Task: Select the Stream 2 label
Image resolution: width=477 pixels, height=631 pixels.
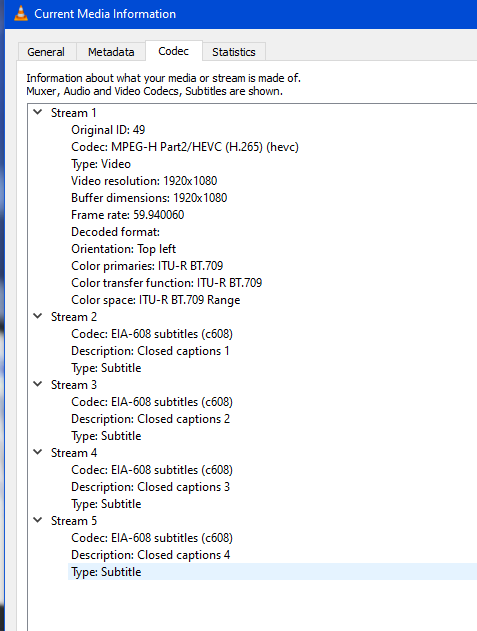Action: (74, 317)
